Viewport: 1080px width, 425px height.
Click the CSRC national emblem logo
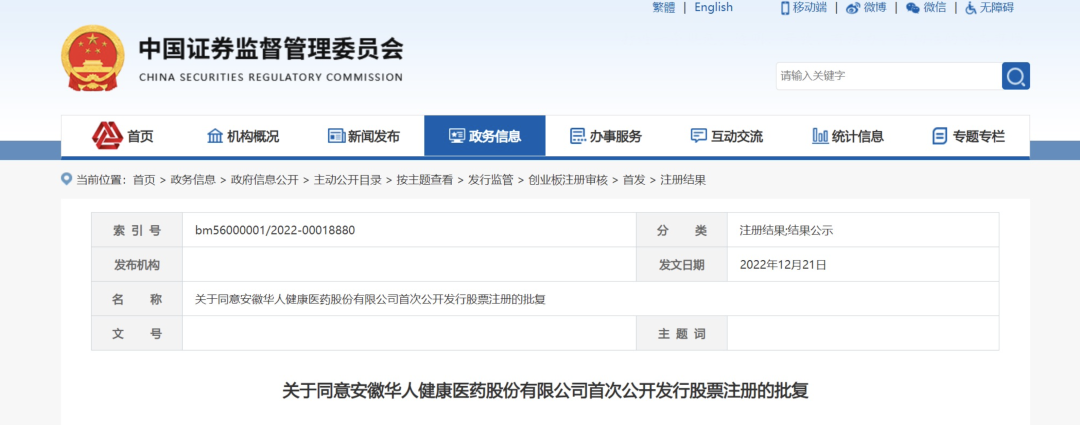click(93, 59)
